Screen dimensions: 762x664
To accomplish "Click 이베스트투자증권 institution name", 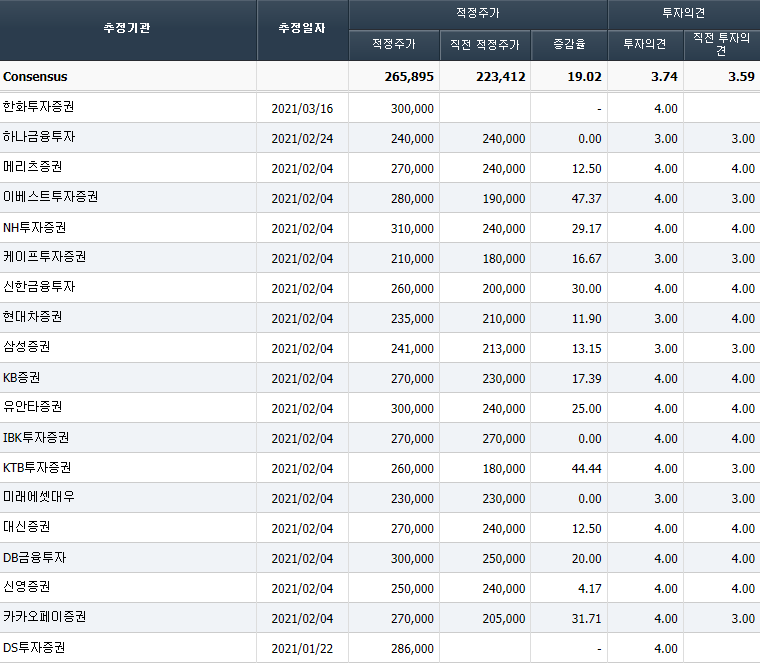I will point(51,197).
